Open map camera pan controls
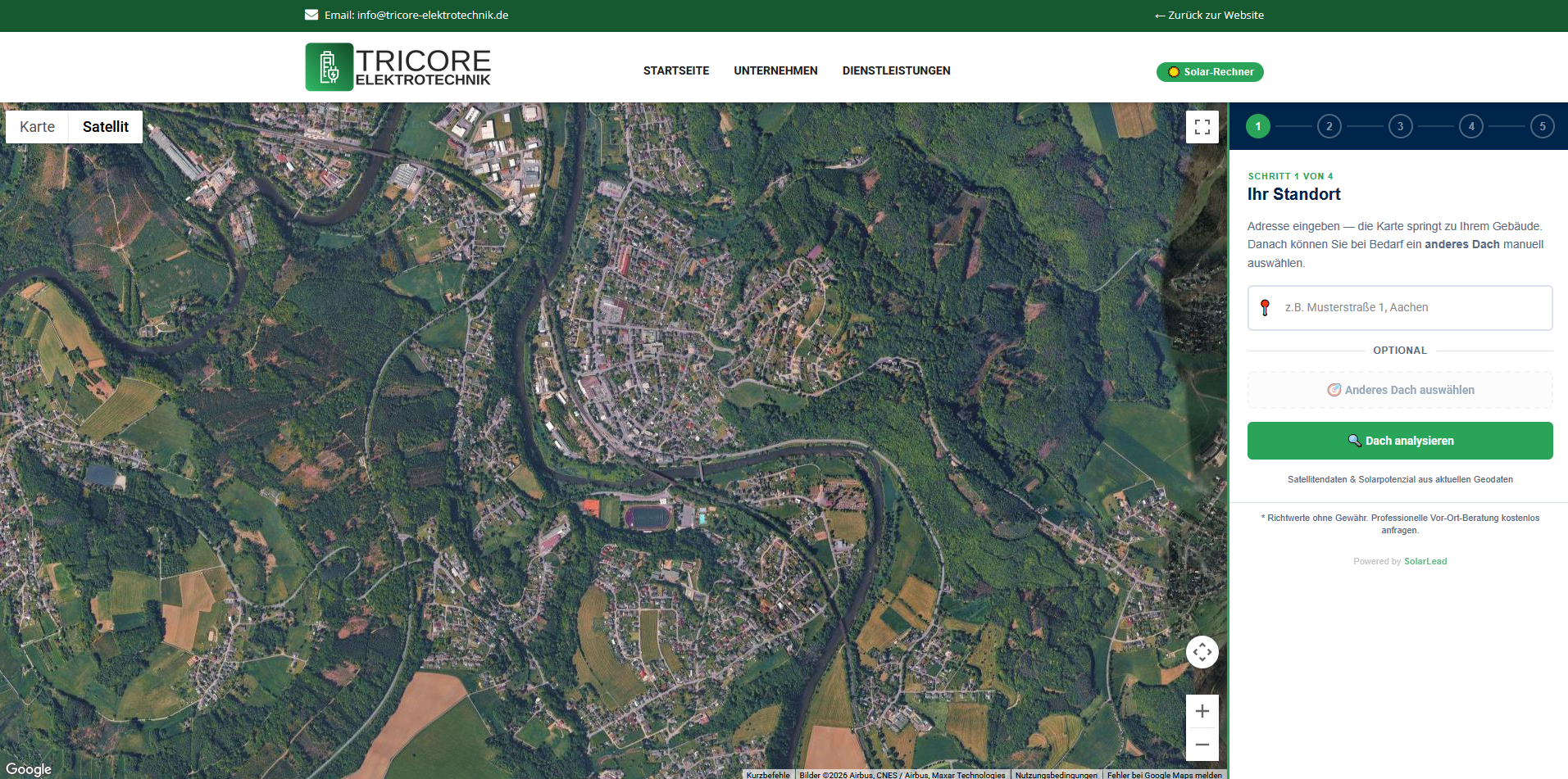 (1202, 652)
